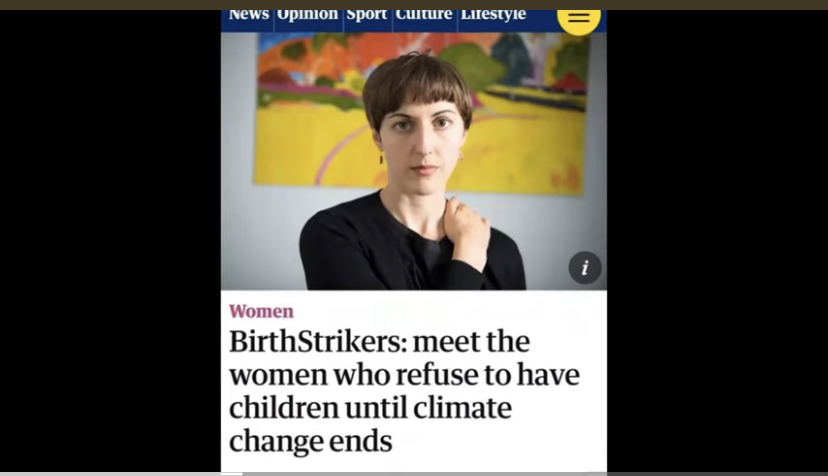828x476 pixels.
Task: Follow the pink Women section link
Action: [261, 311]
